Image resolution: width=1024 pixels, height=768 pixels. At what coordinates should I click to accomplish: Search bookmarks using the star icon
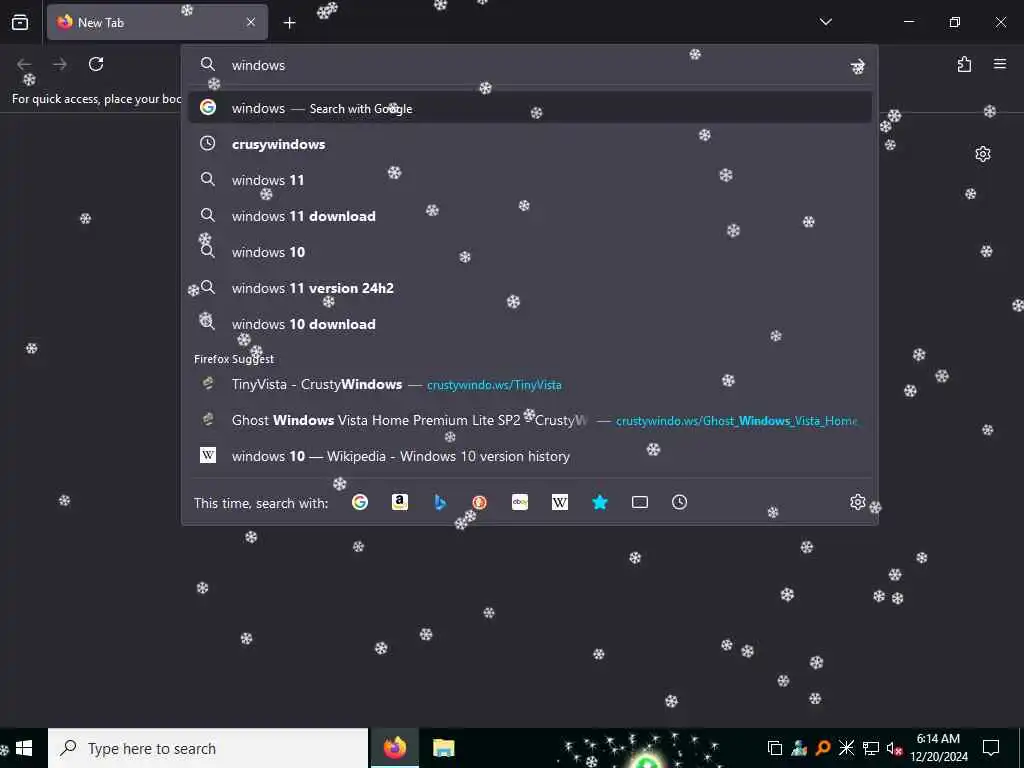(600, 502)
